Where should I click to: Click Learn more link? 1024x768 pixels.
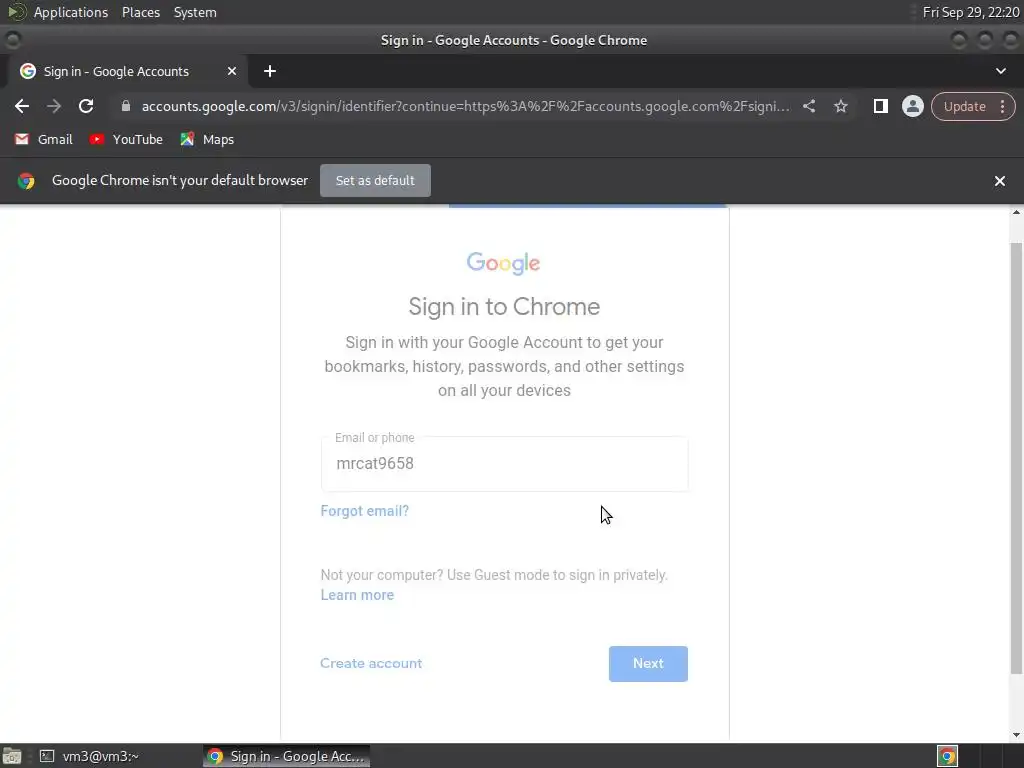pyautogui.click(x=357, y=595)
